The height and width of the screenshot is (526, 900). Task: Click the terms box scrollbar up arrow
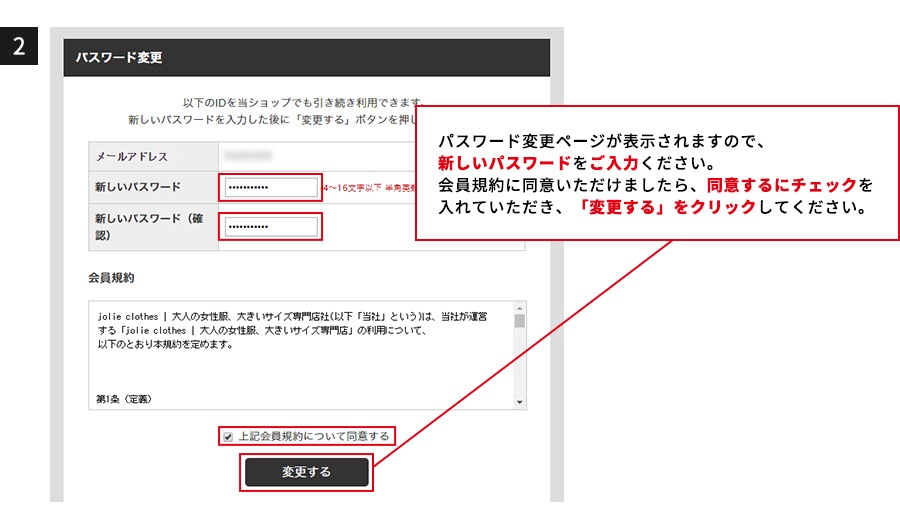point(519,308)
